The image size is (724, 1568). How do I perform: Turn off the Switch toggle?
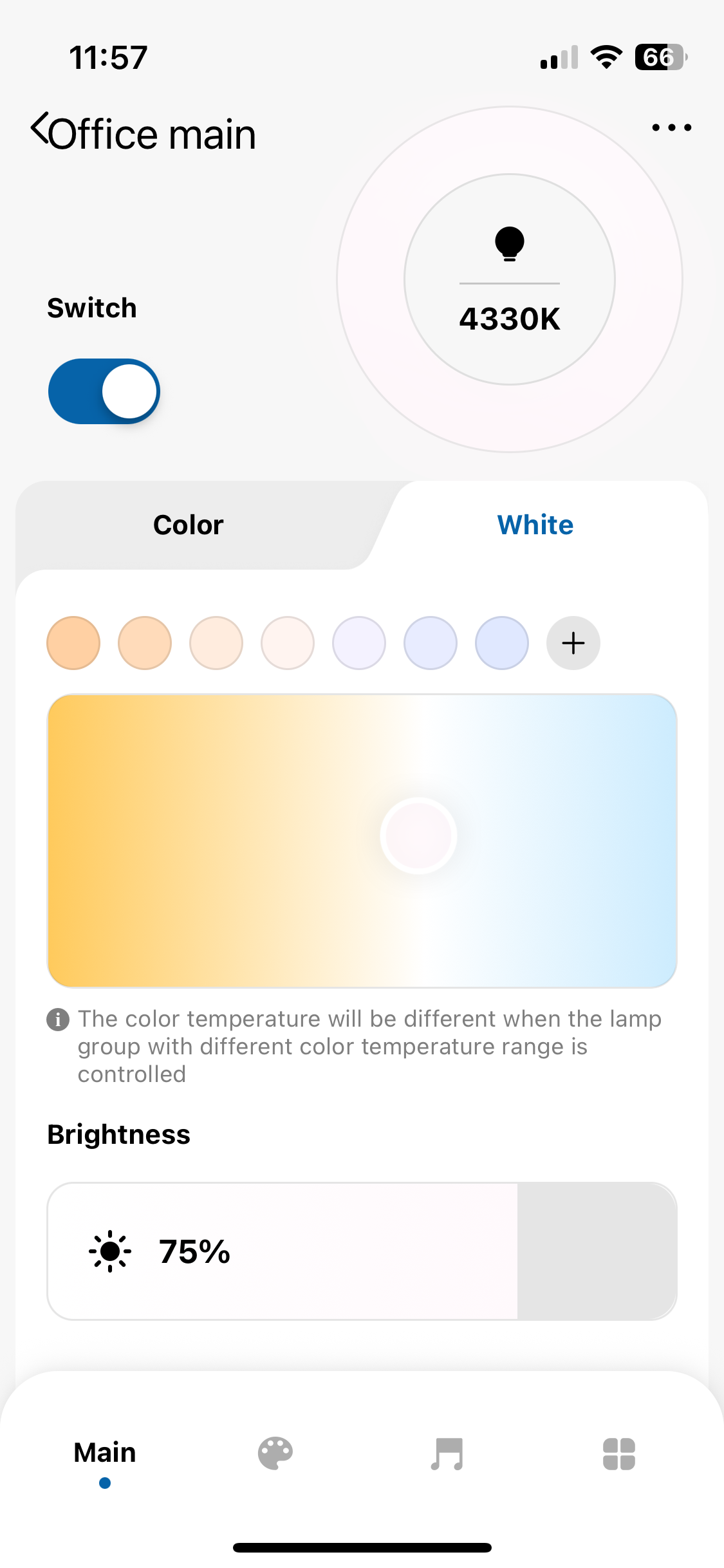click(104, 391)
